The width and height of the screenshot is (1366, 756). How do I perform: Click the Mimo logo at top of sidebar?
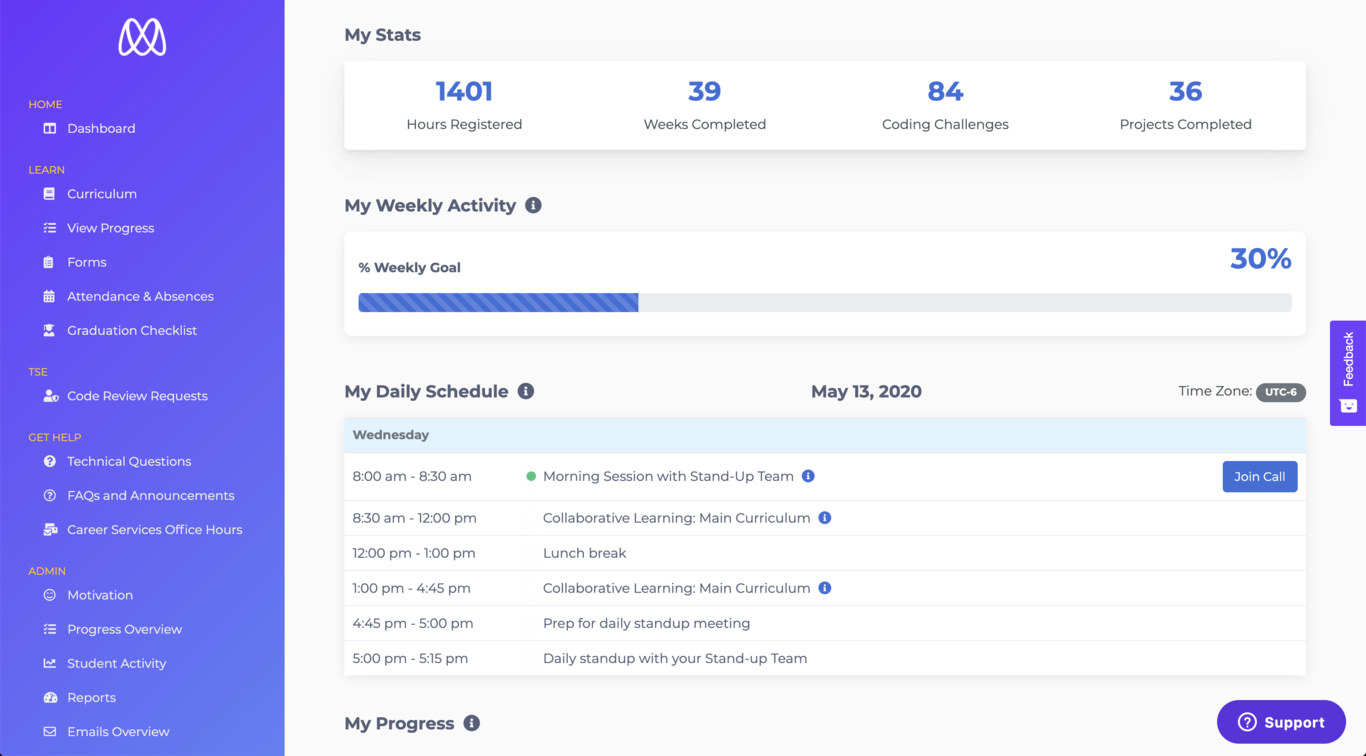click(x=141, y=36)
